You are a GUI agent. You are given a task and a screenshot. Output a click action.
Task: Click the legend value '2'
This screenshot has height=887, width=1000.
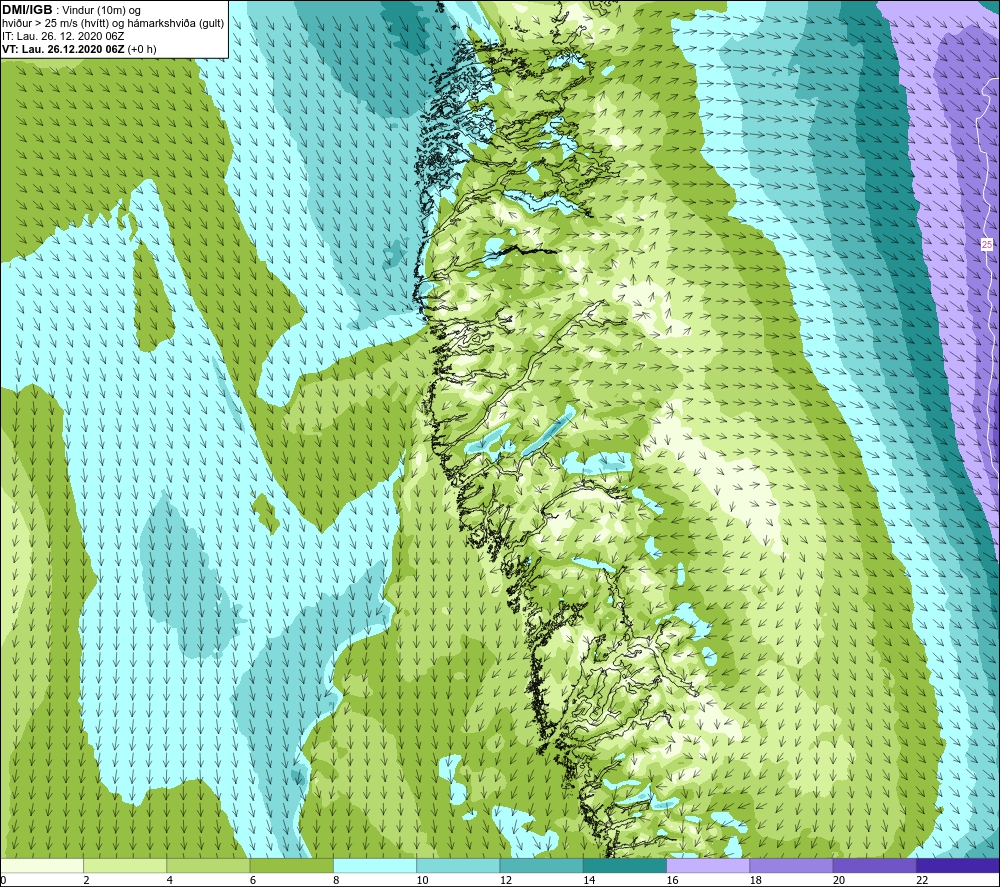(86, 880)
